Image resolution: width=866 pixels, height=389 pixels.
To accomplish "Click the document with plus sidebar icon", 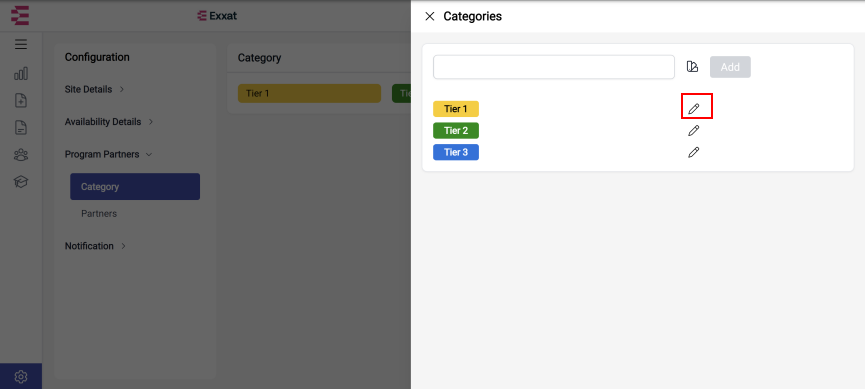I will 21,101.
